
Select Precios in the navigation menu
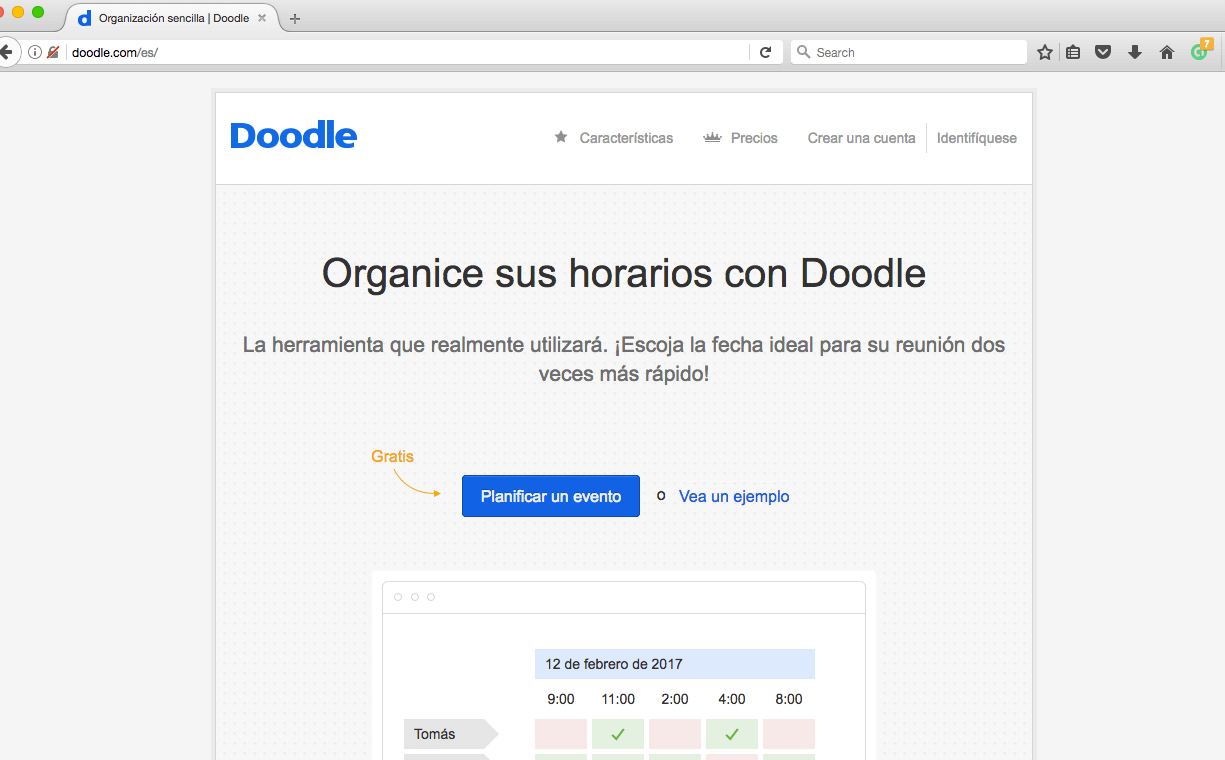pos(754,137)
